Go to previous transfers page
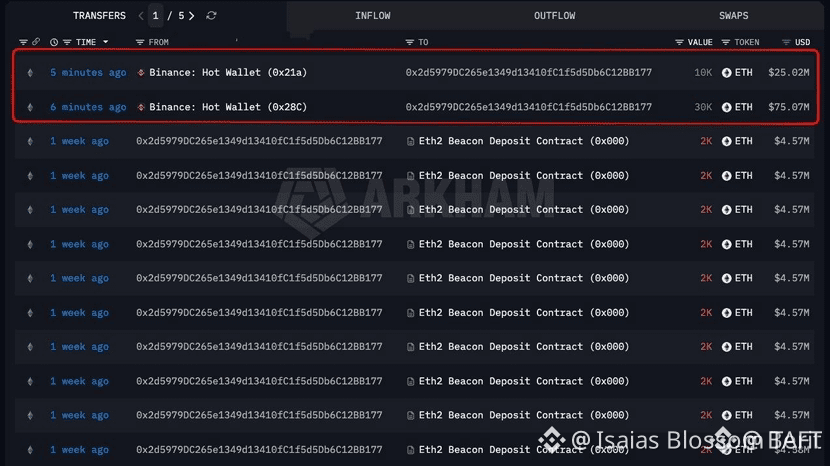This screenshot has width=830, height=466. pyautogui.click(x=141, y=16)
